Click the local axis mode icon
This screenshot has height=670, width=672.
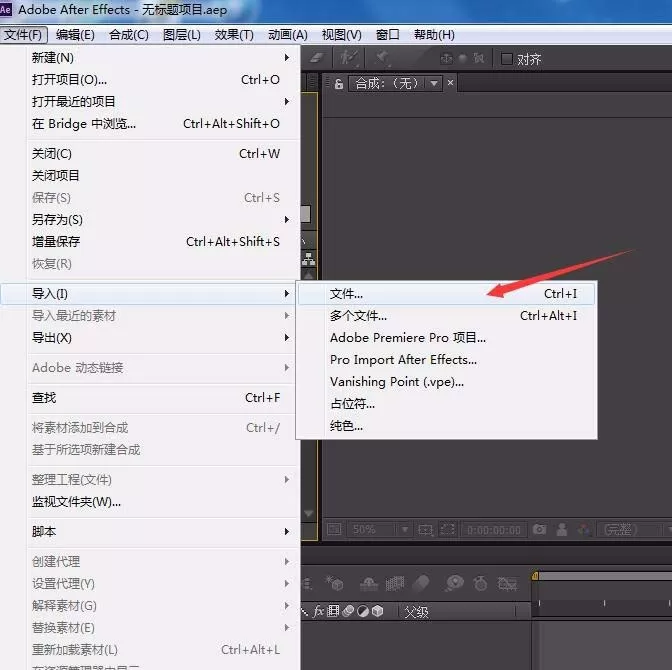[x=447, y=58]
